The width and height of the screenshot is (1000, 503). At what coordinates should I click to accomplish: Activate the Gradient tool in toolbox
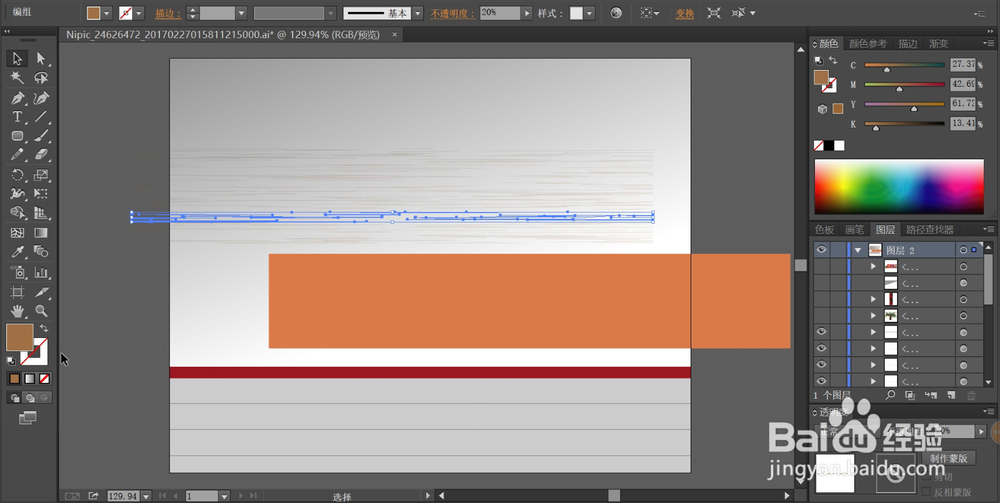coord(41,233)
